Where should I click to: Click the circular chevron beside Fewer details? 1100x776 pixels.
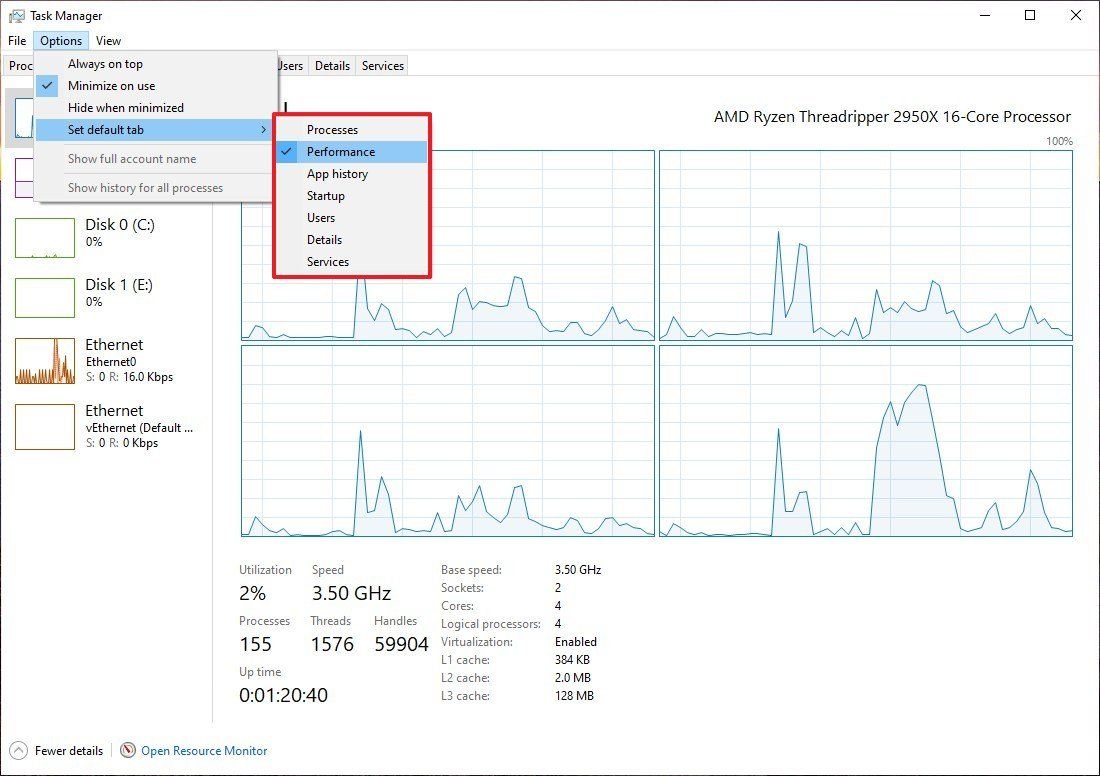(x=16, y=750)
